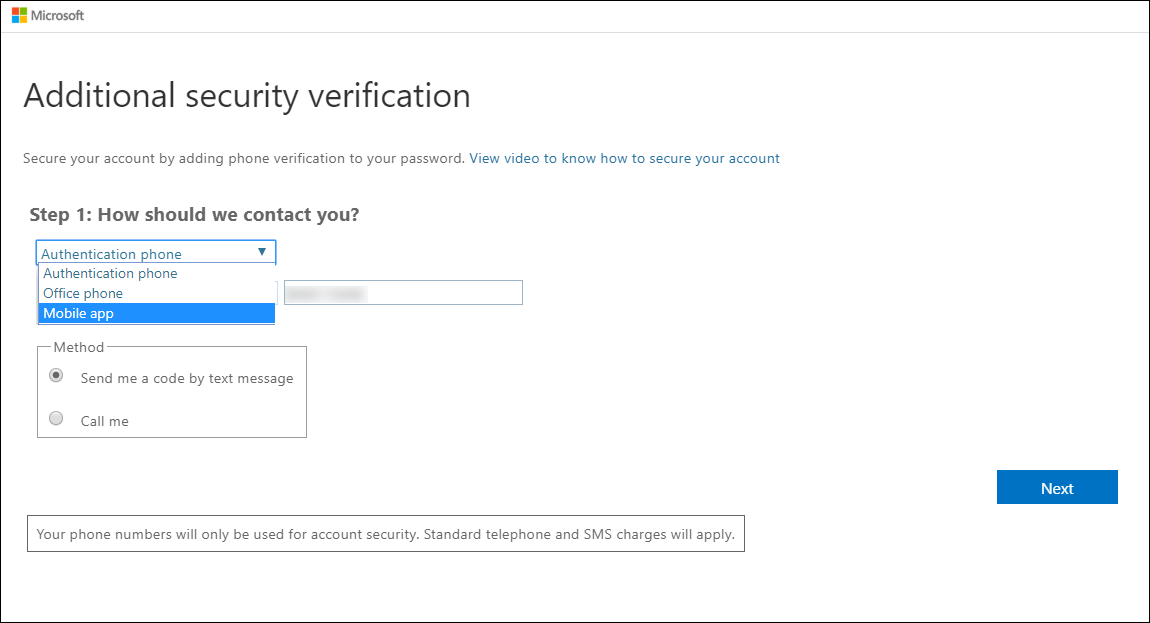Click the 'Method' group box legend
1150x623 pixels.
click(x=78, y=347)
